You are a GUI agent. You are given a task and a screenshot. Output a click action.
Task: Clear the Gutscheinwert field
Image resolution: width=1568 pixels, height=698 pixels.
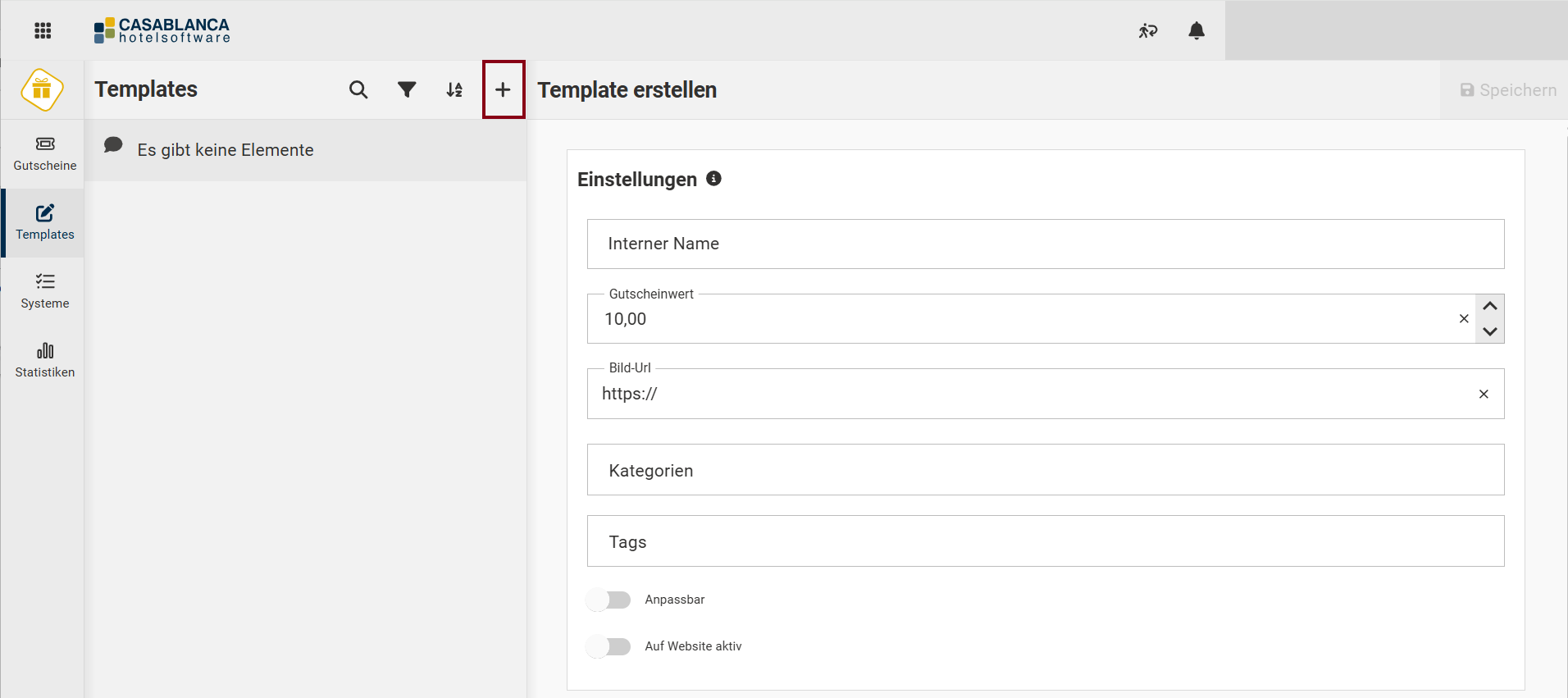coord(1464,318)
